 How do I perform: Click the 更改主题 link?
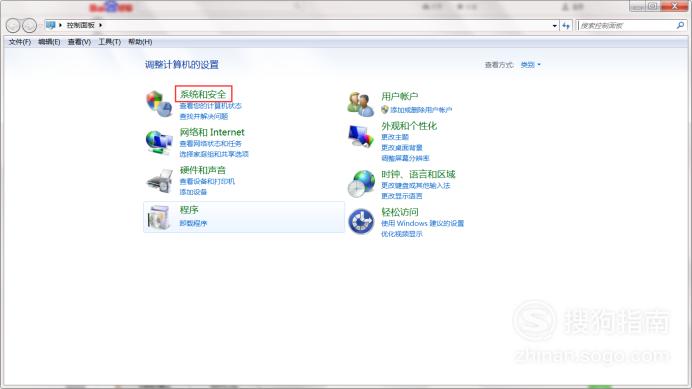[x=395, y=137]
